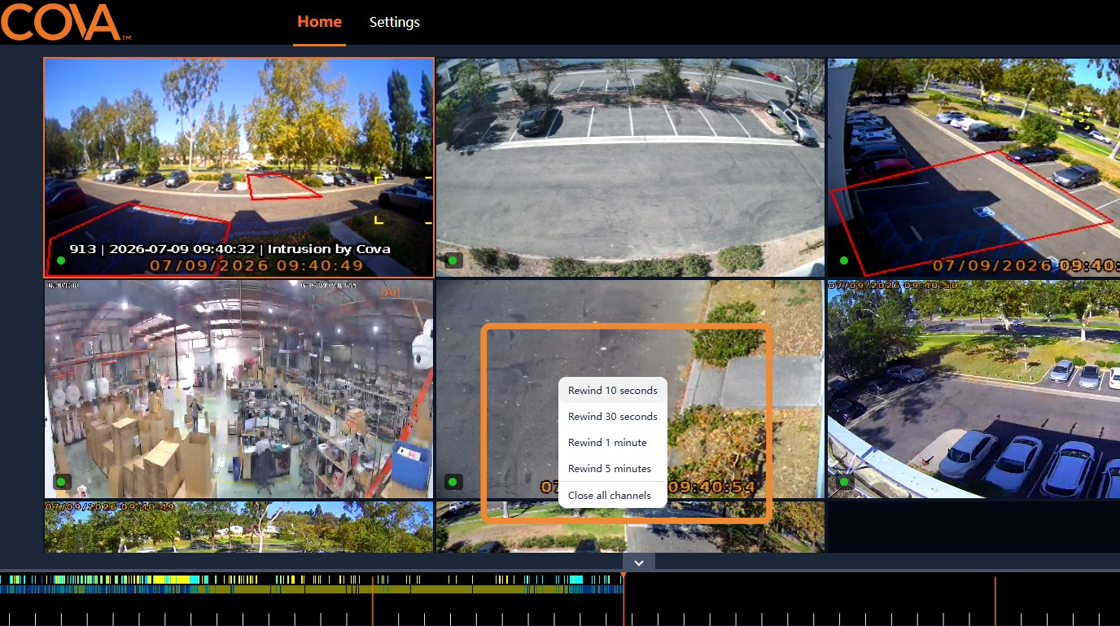Click green status dot on top-right parking feed
This screenshot has width=1120, height=626.
(844, 261)
